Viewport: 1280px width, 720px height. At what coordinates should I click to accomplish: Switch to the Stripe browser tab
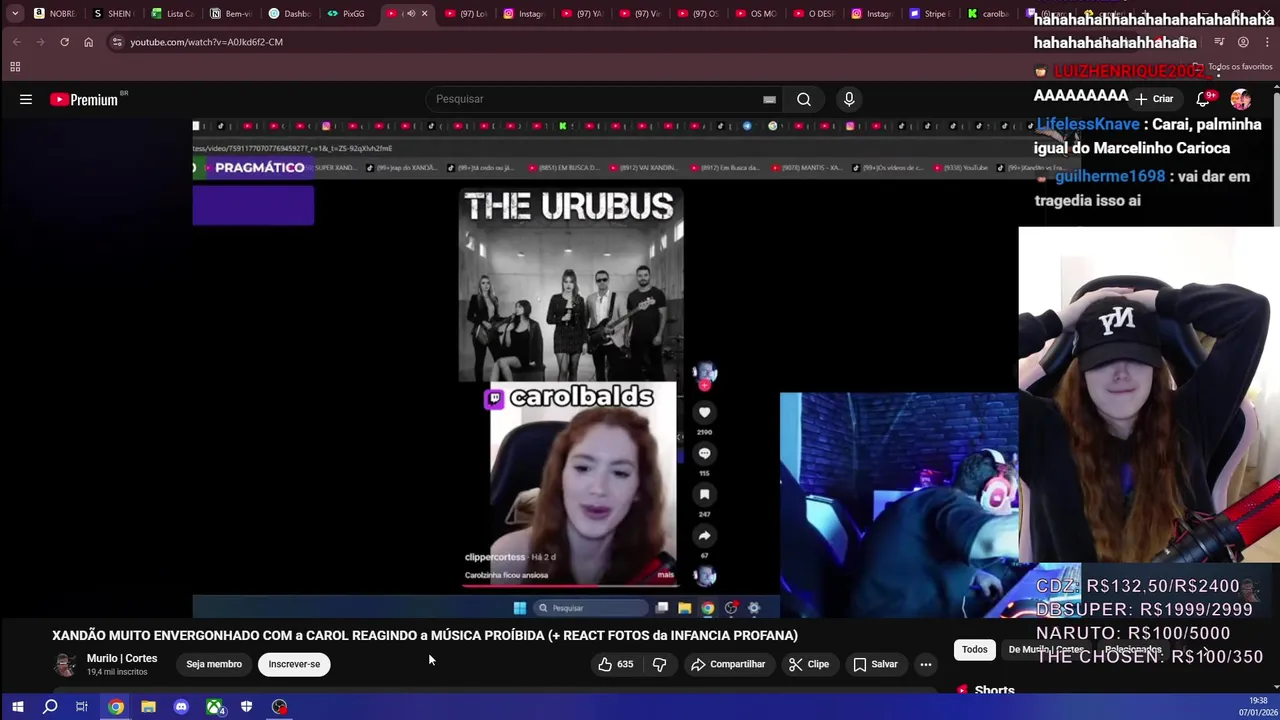pyautogui.click(x=930, y=14)
